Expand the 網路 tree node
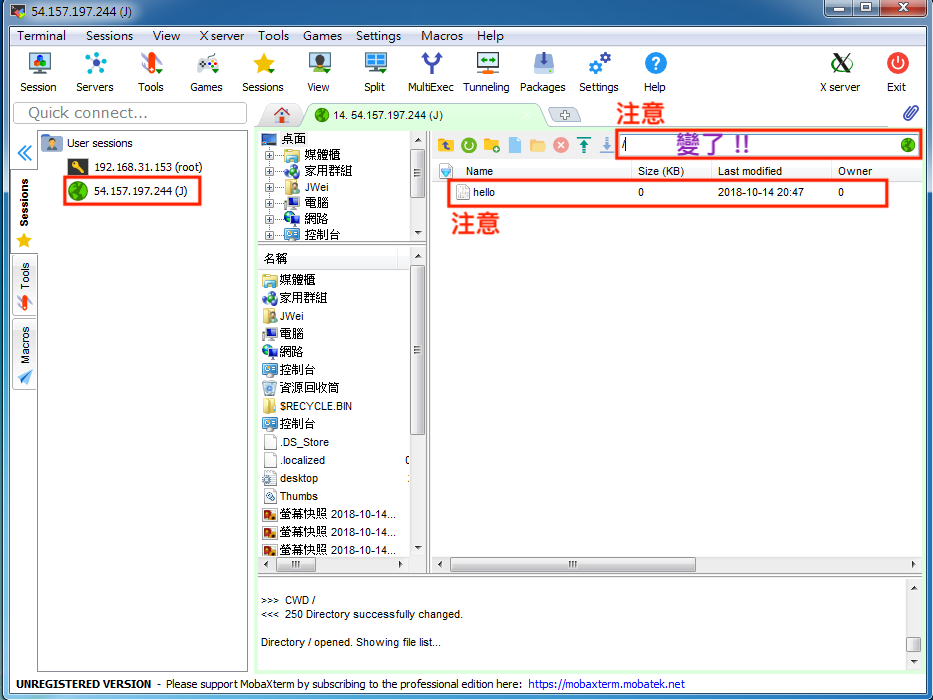 (x=270, y=219)
